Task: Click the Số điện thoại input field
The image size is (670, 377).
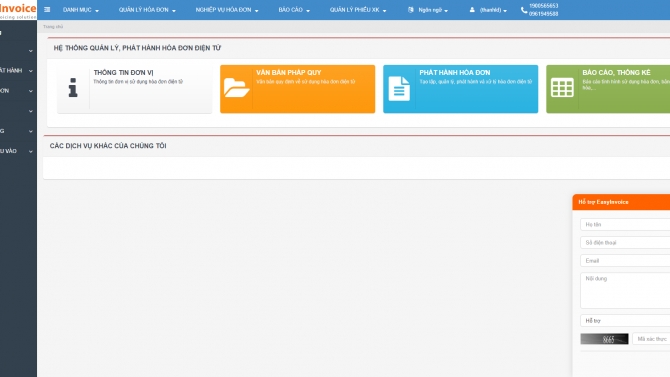Action: tap(625, 242)
